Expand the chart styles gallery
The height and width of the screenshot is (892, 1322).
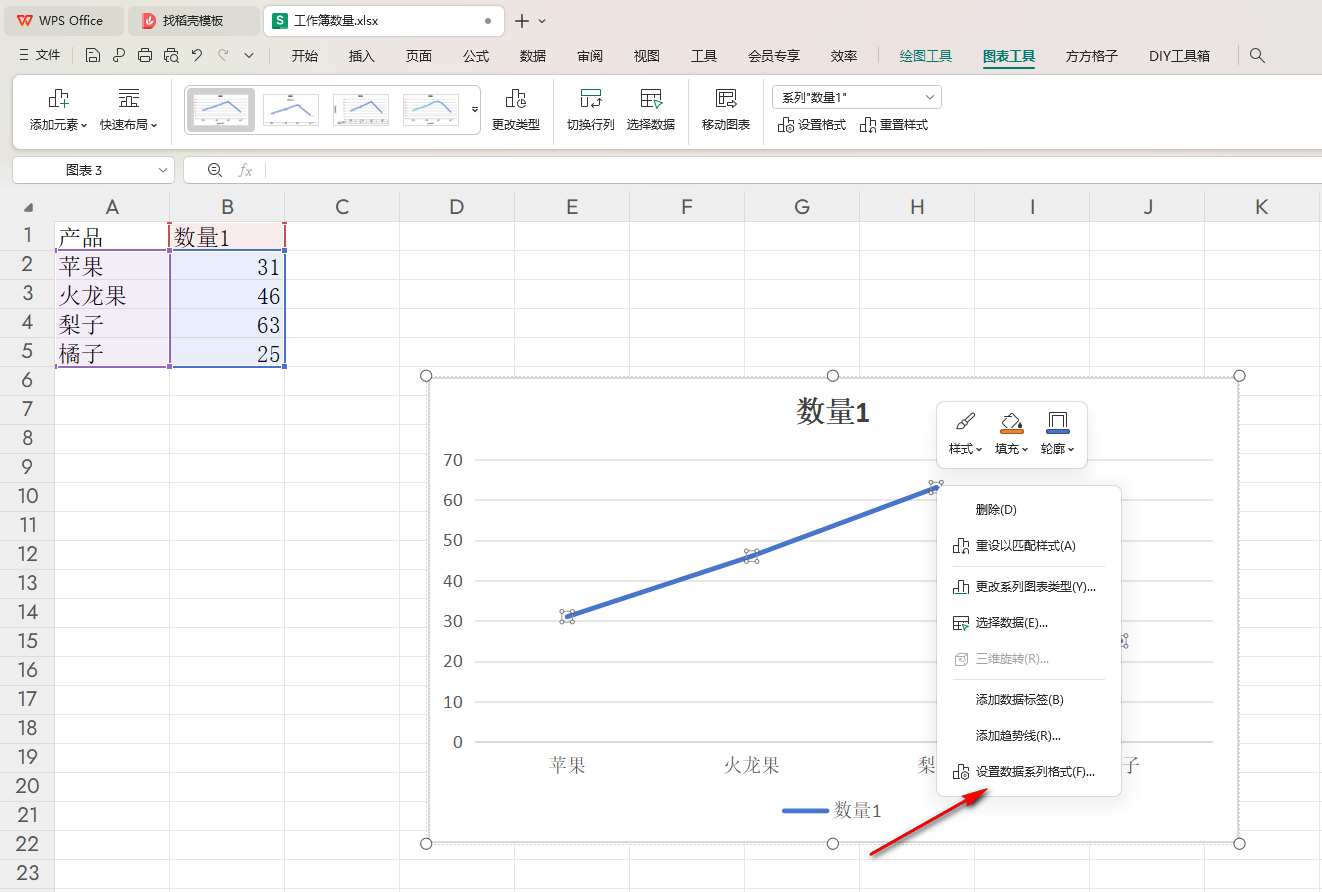tap(475, 109)
